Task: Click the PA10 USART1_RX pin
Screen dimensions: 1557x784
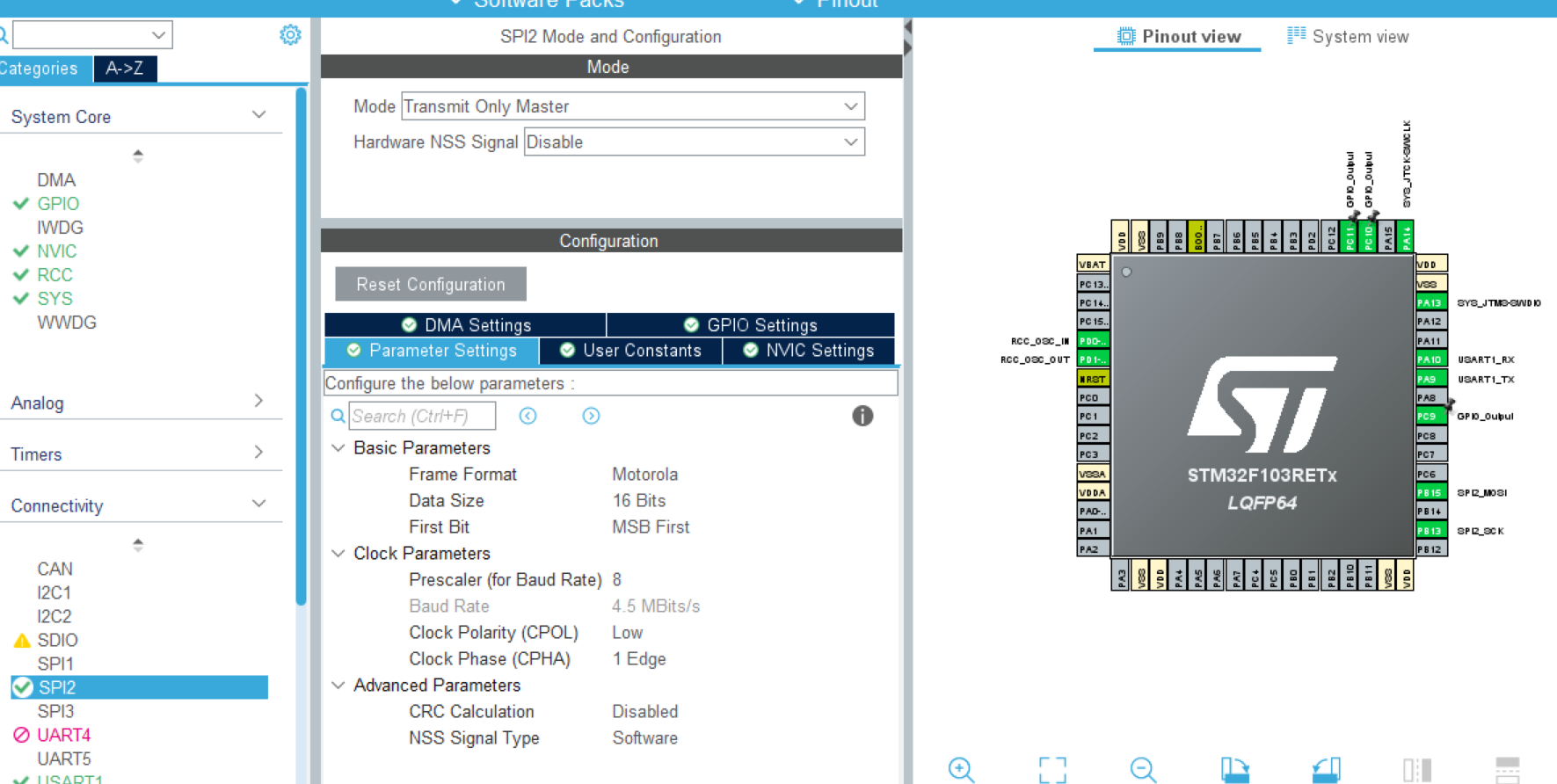Action: coord(1431,359)
